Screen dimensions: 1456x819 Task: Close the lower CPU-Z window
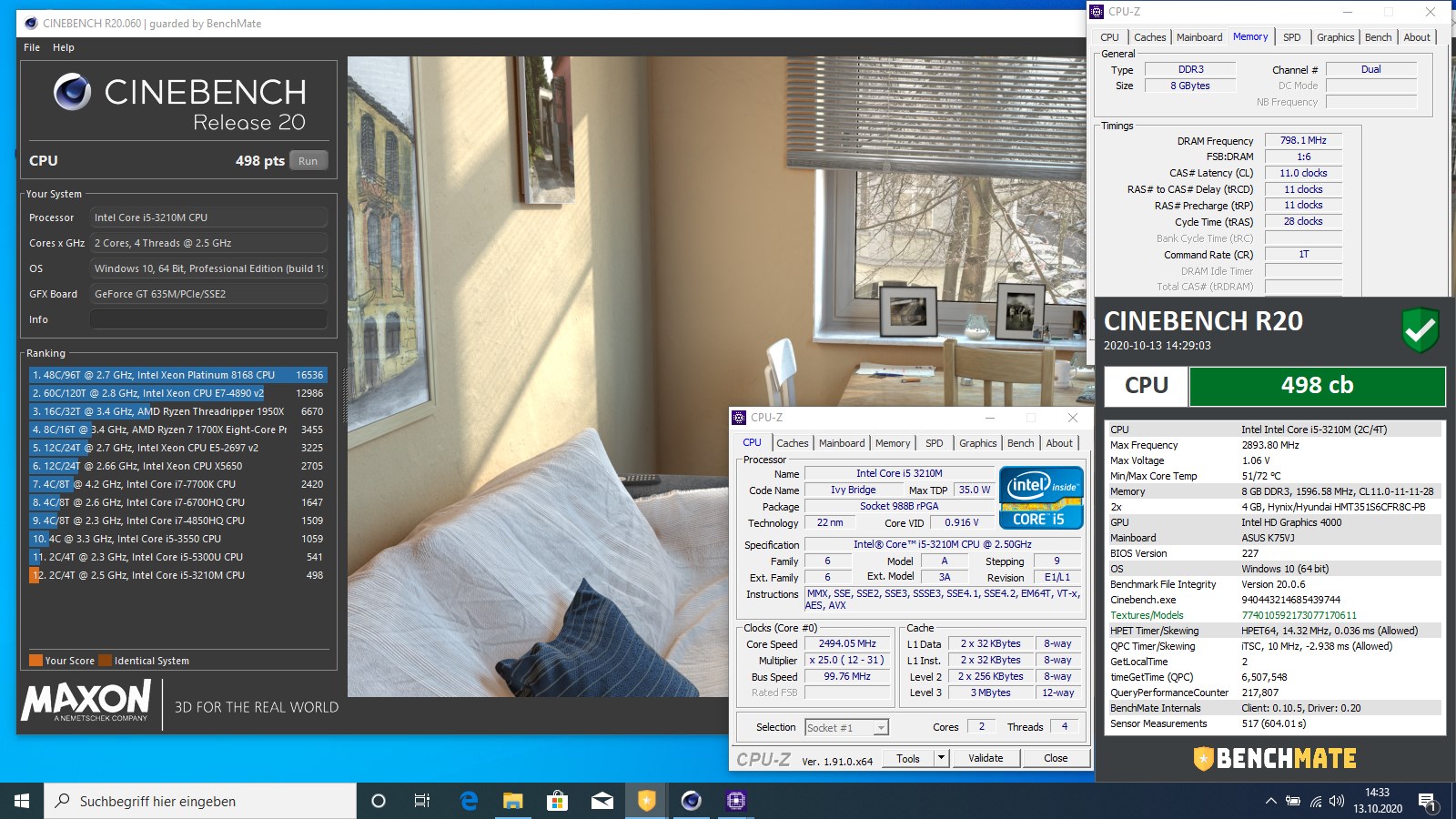[1073, 418]
